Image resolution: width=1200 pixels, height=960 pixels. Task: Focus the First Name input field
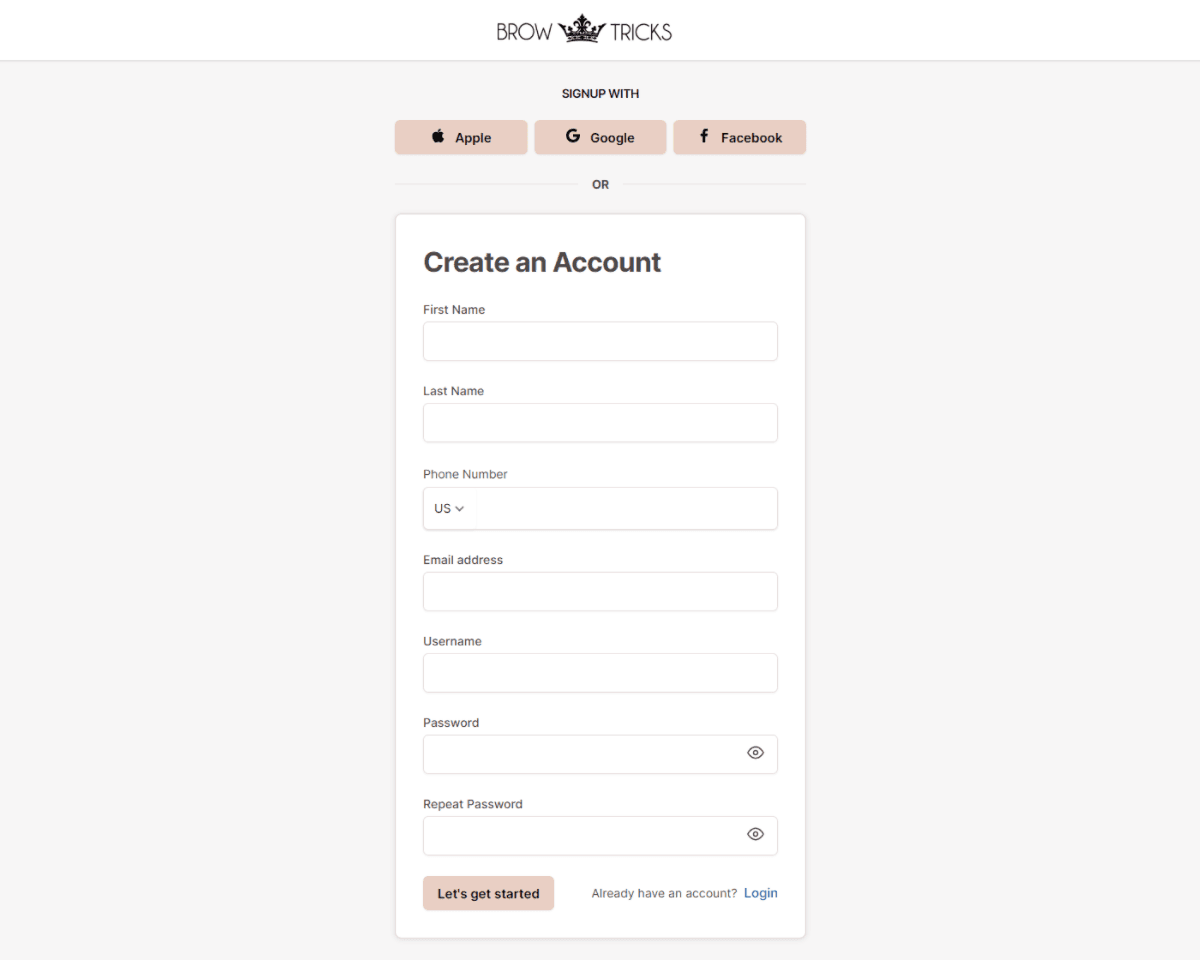click(x=600, y=341)
